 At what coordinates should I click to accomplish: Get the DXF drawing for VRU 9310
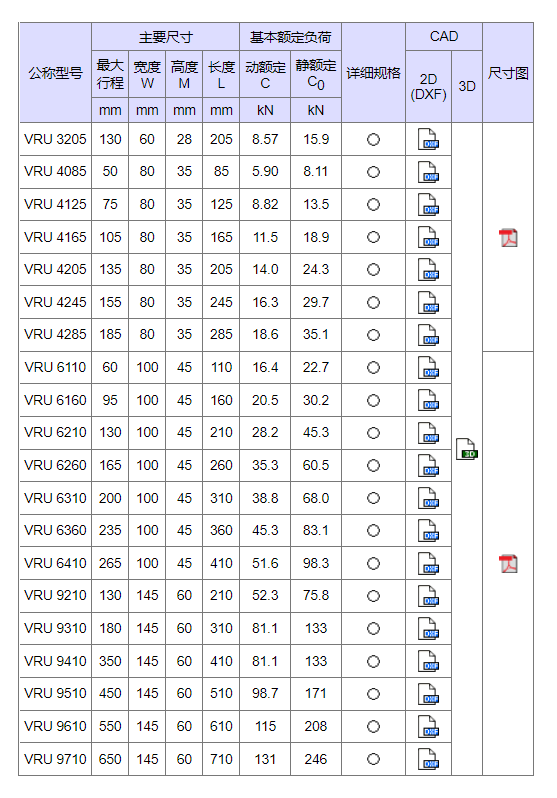pos(428,629)
